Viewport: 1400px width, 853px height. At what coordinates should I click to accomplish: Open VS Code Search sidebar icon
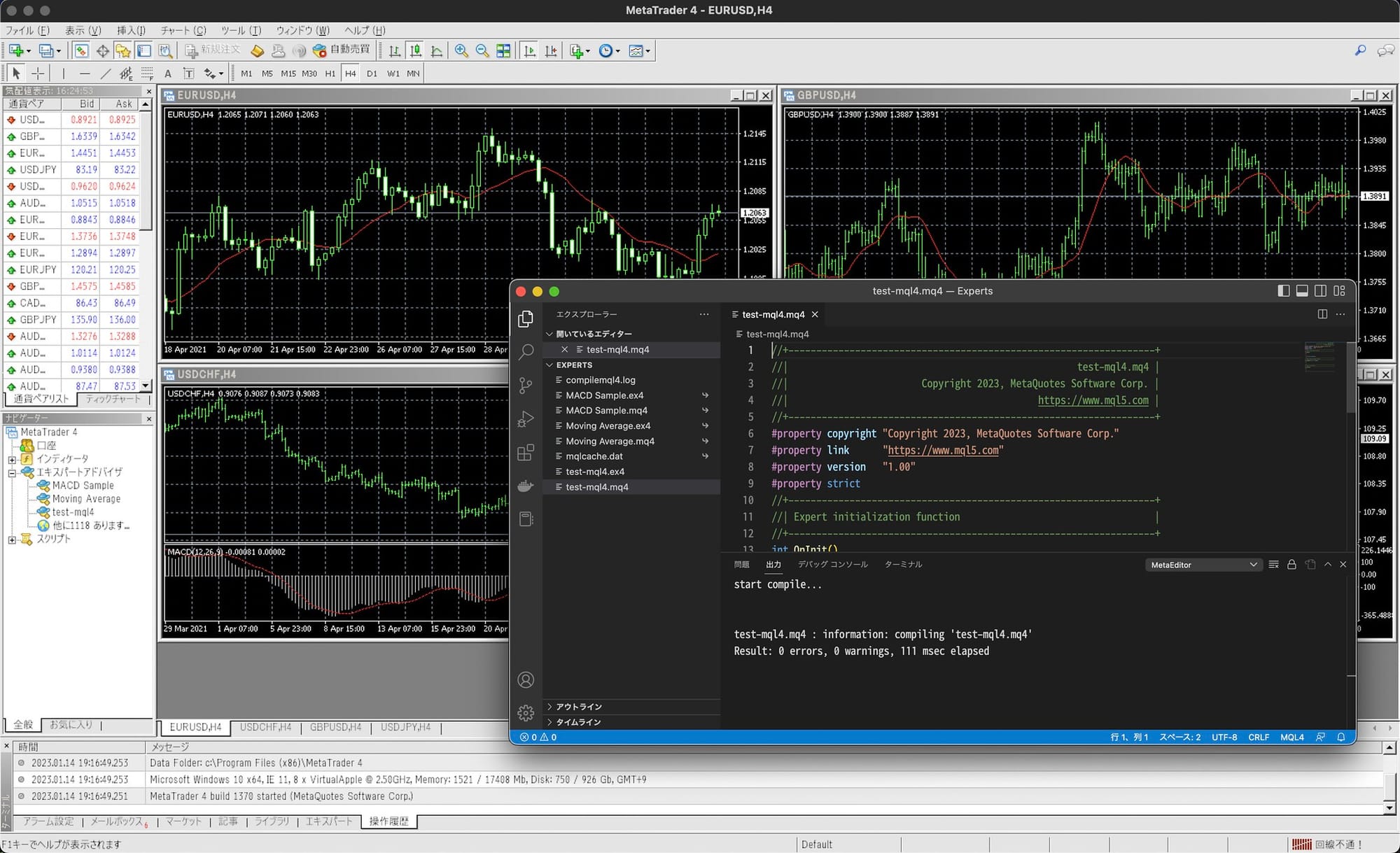click(x=526, y=351)
